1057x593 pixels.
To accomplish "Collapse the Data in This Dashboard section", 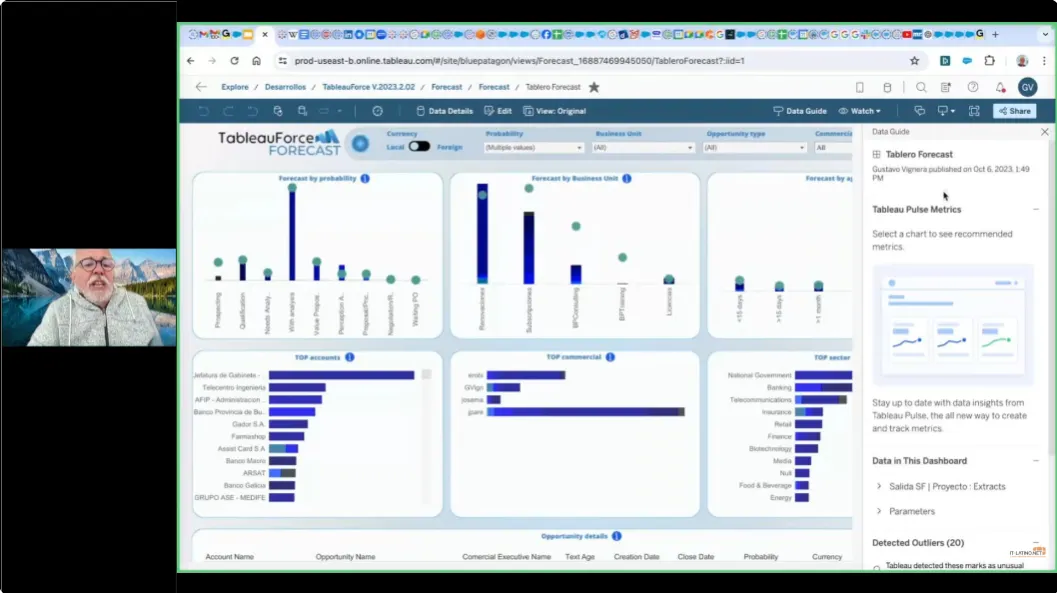I will point(1036,461).
